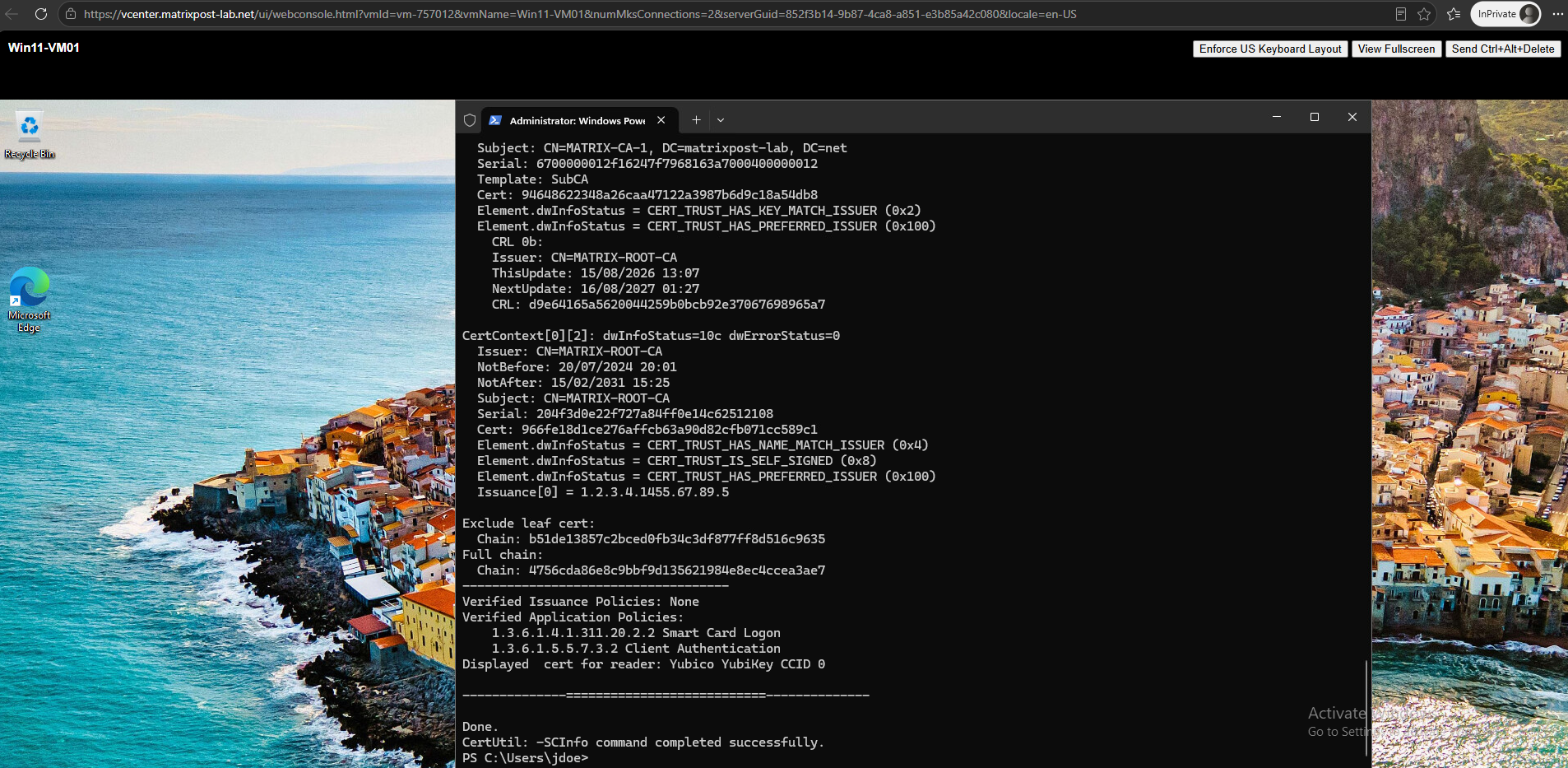The height and width of the screenshot is (768, 1568).
Task: Click the CERT_TRUST_HAS_NAME_MATCH_ISSUER (0x4) line
Action: (703, 445)
